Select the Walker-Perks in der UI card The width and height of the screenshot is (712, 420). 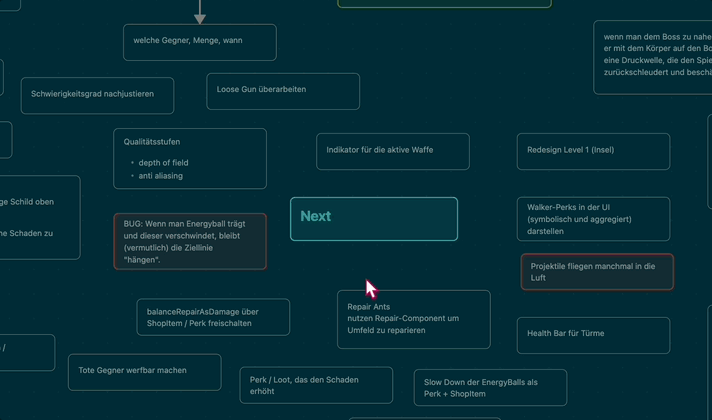(x=593, y=219)
